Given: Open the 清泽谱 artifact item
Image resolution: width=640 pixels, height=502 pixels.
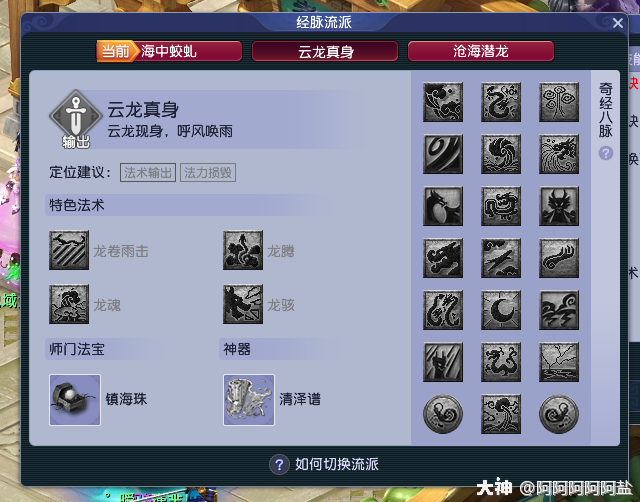Looking at the screenshot, I should [249, 400].
